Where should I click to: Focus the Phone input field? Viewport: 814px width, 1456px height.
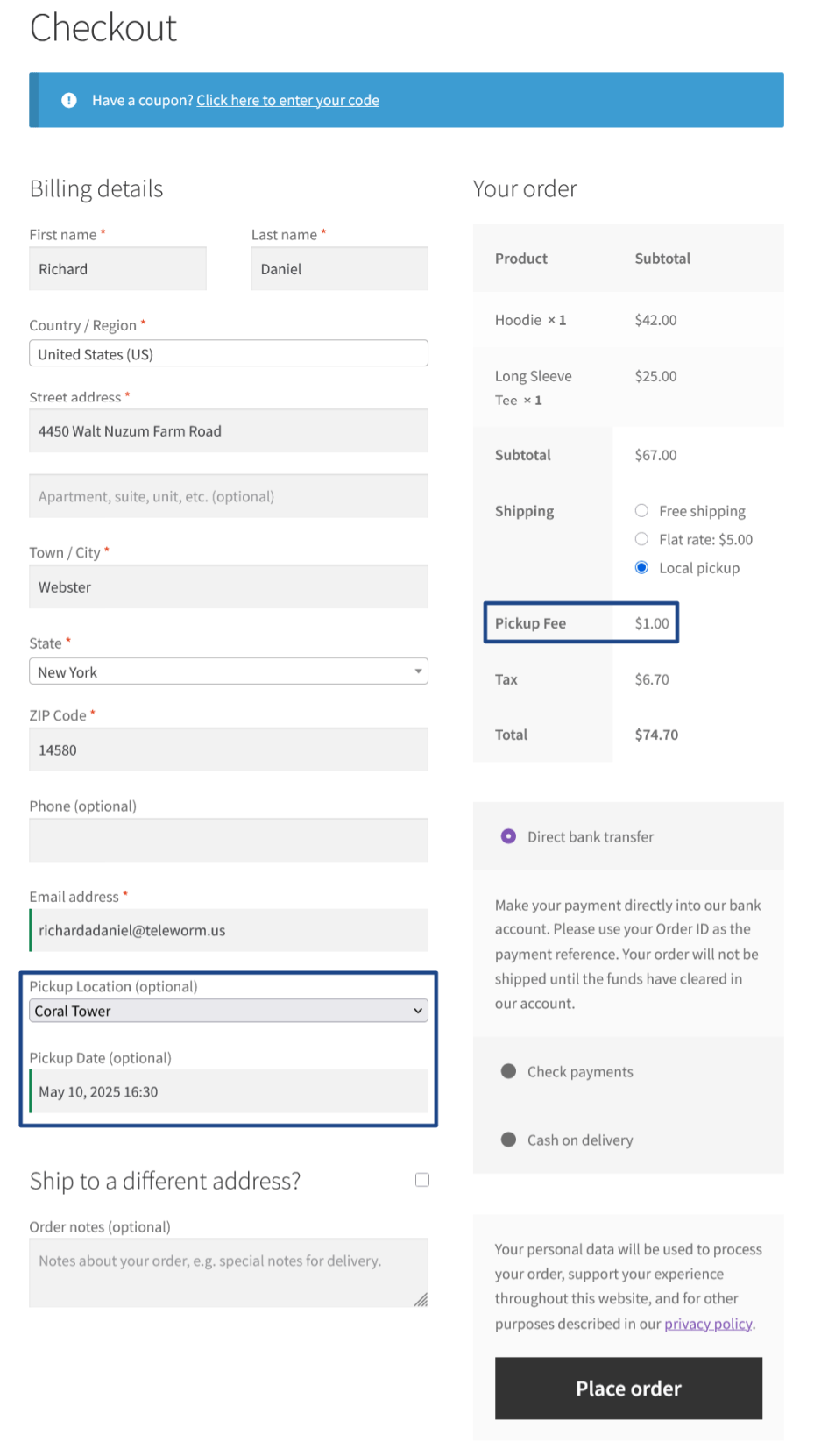(x=228, y=841)
